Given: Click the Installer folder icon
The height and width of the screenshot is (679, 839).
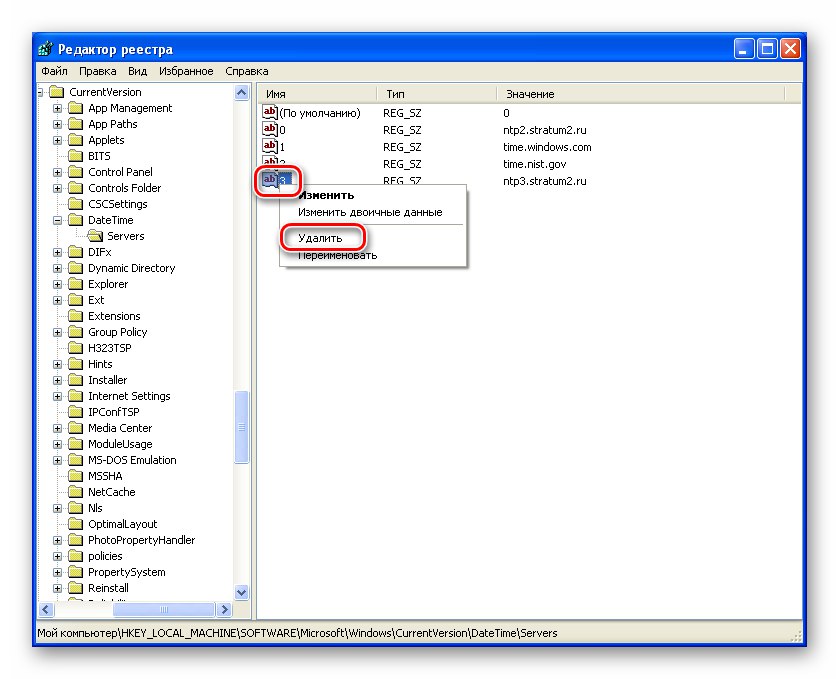Looking at the screenshot, I should tap(75, 380).
